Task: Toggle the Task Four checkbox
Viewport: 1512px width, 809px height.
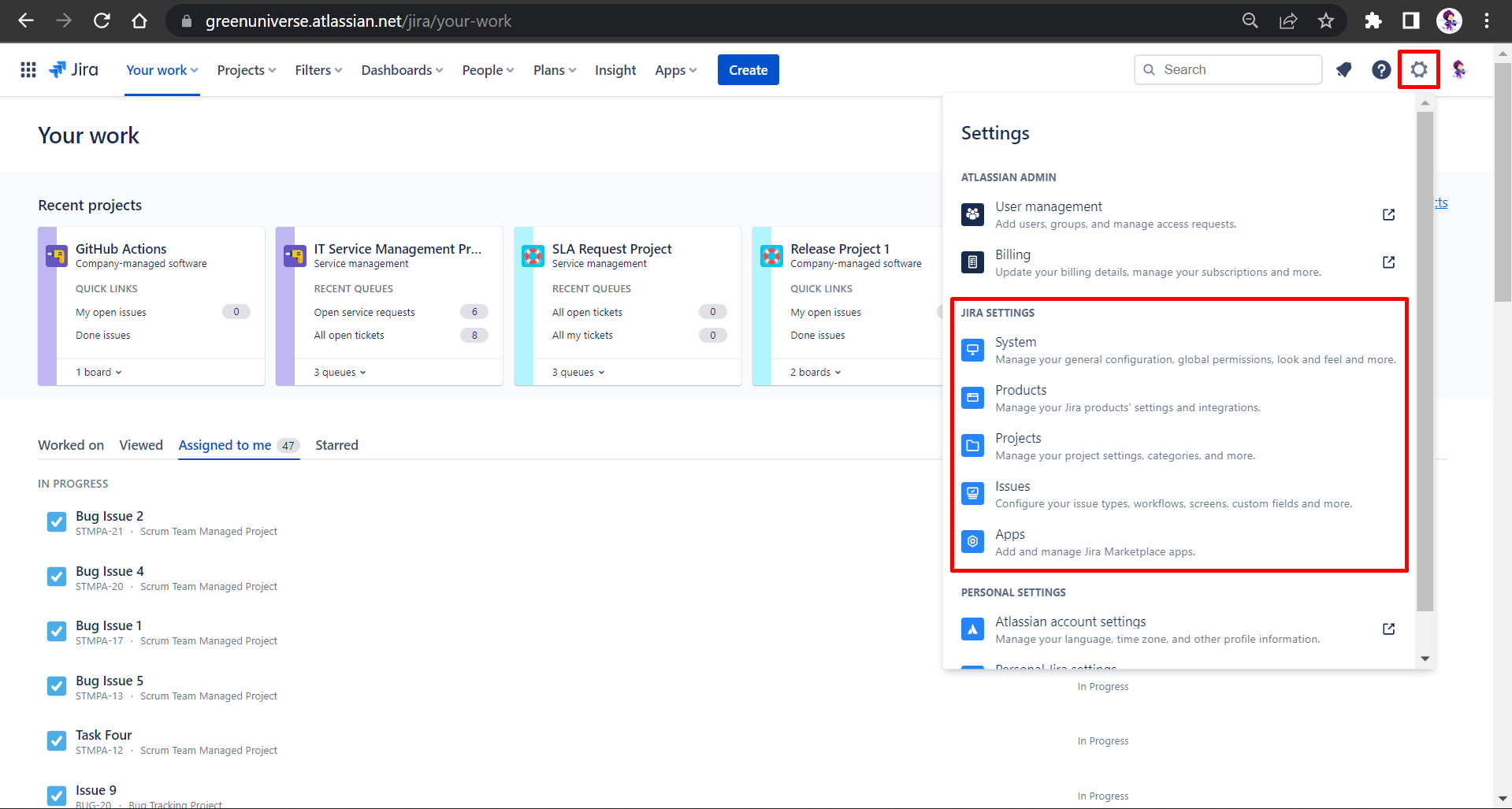Action: click(56, 740)
